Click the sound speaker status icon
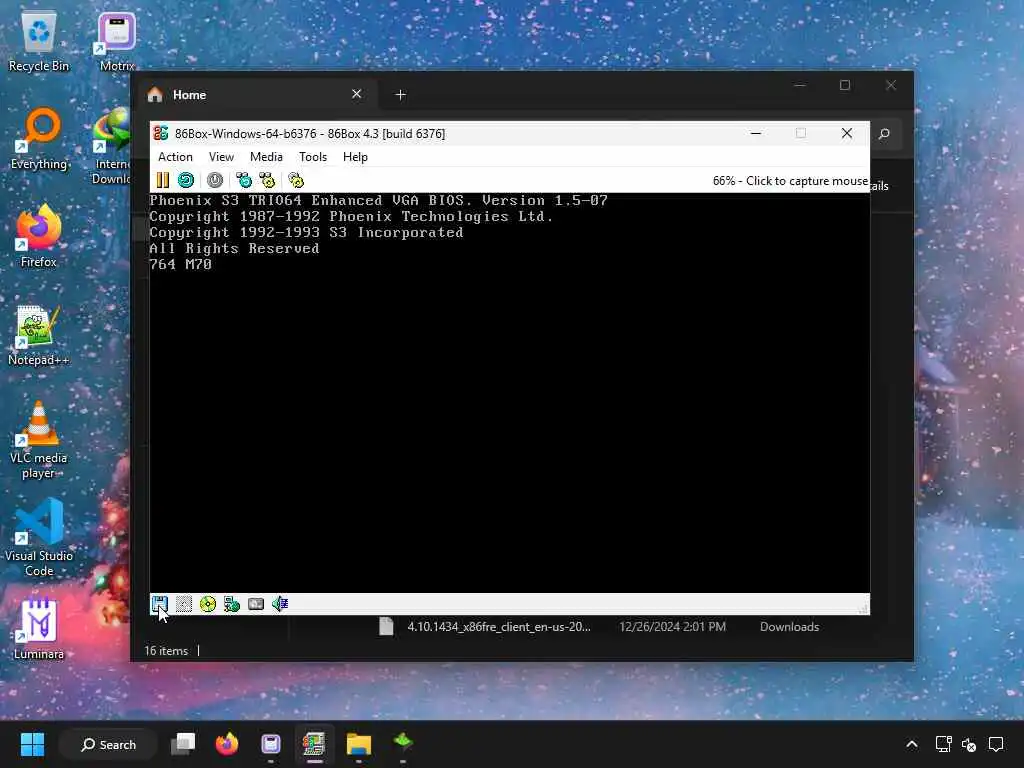 coord(280,604)
